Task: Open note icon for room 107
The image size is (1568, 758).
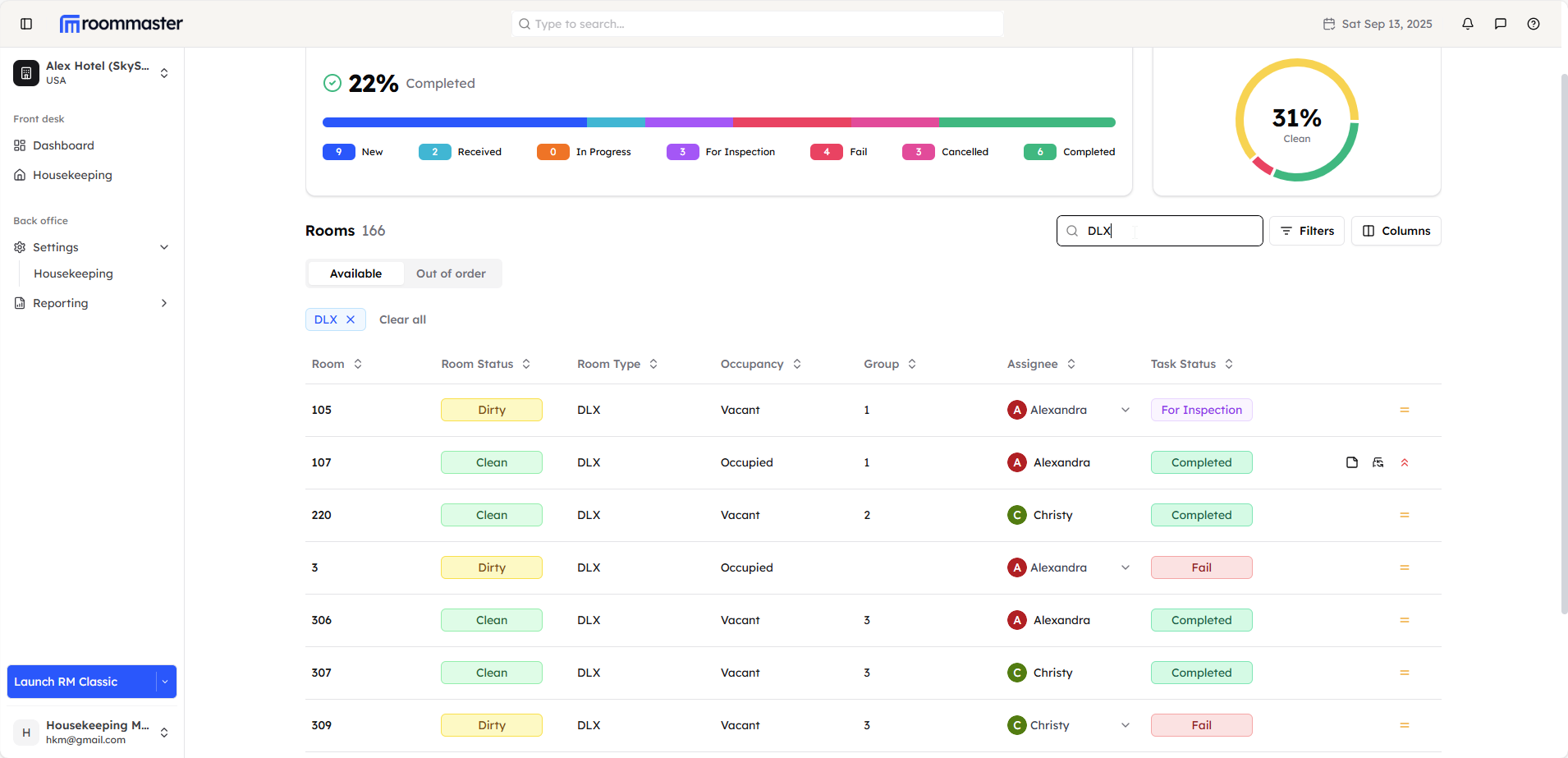Action: 1352,462
